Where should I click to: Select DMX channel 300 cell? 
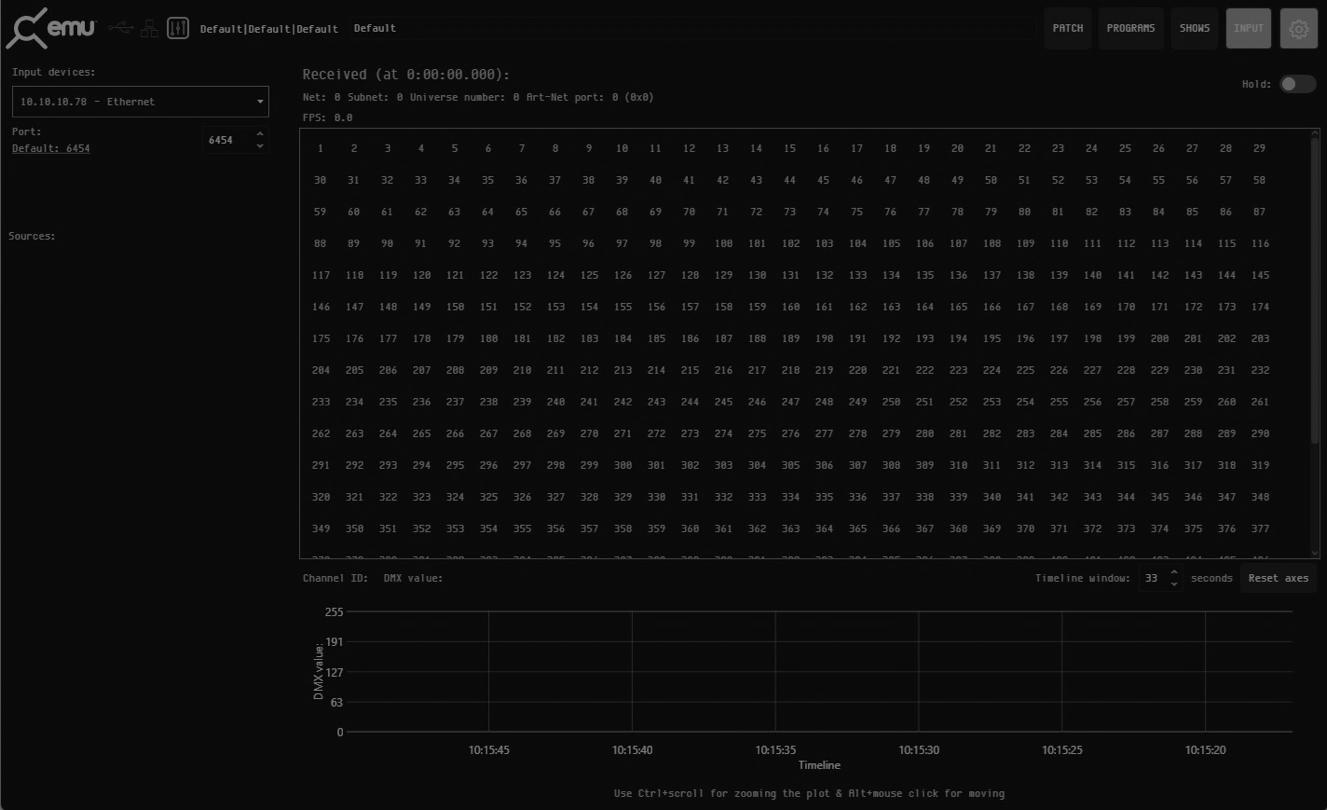coord(622,465)
